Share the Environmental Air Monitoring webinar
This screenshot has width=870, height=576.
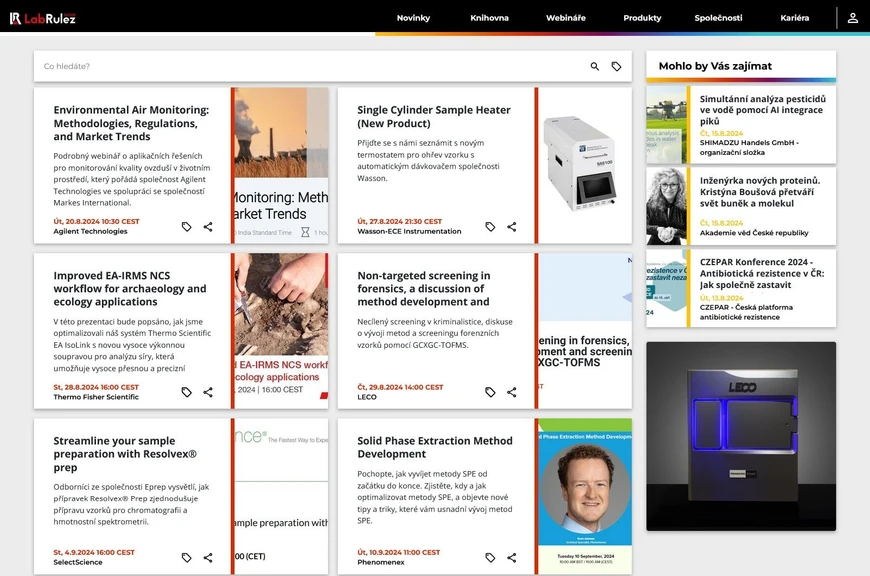208,227
